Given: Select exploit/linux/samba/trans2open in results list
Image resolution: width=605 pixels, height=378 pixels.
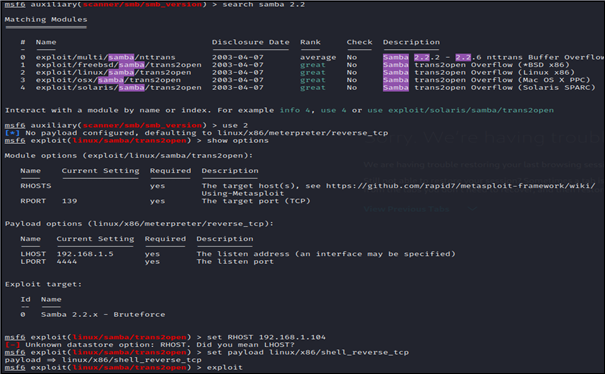Looking at the screenshot, I should pos(113,73).
